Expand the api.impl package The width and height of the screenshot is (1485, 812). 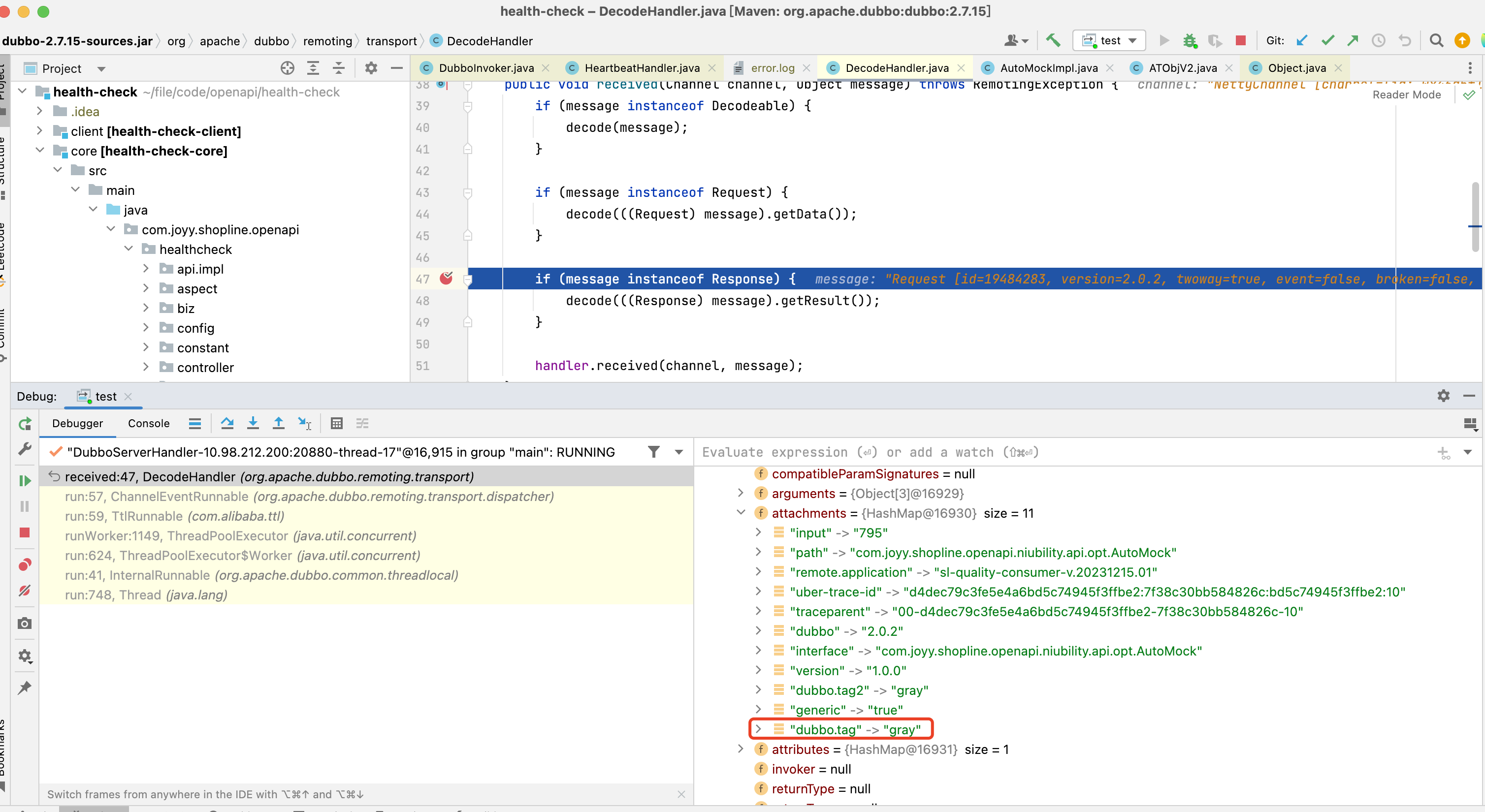coord(146,269)
